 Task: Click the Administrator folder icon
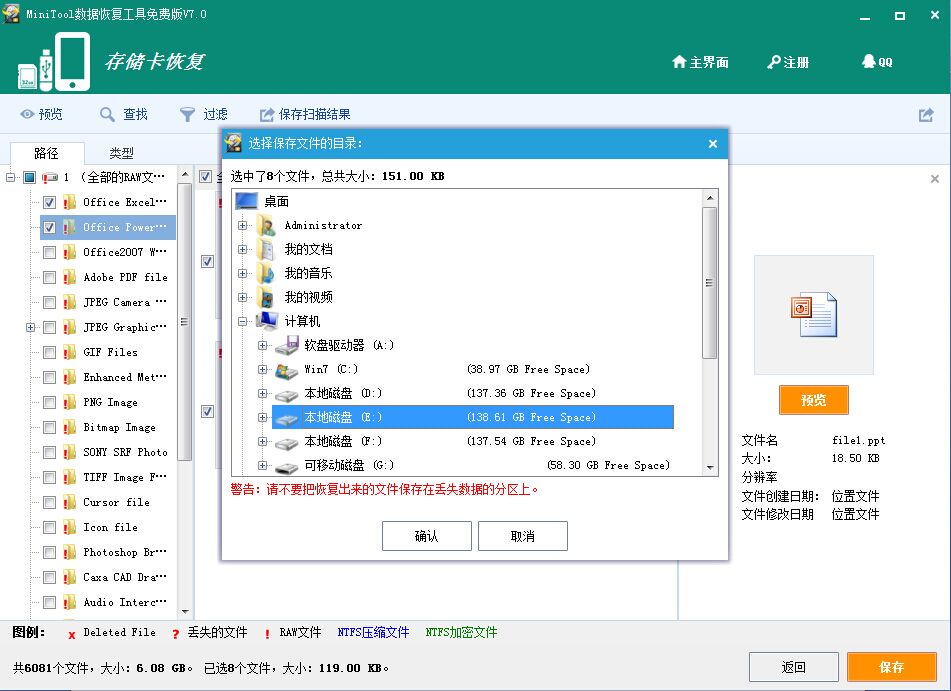tap(266, 226)
